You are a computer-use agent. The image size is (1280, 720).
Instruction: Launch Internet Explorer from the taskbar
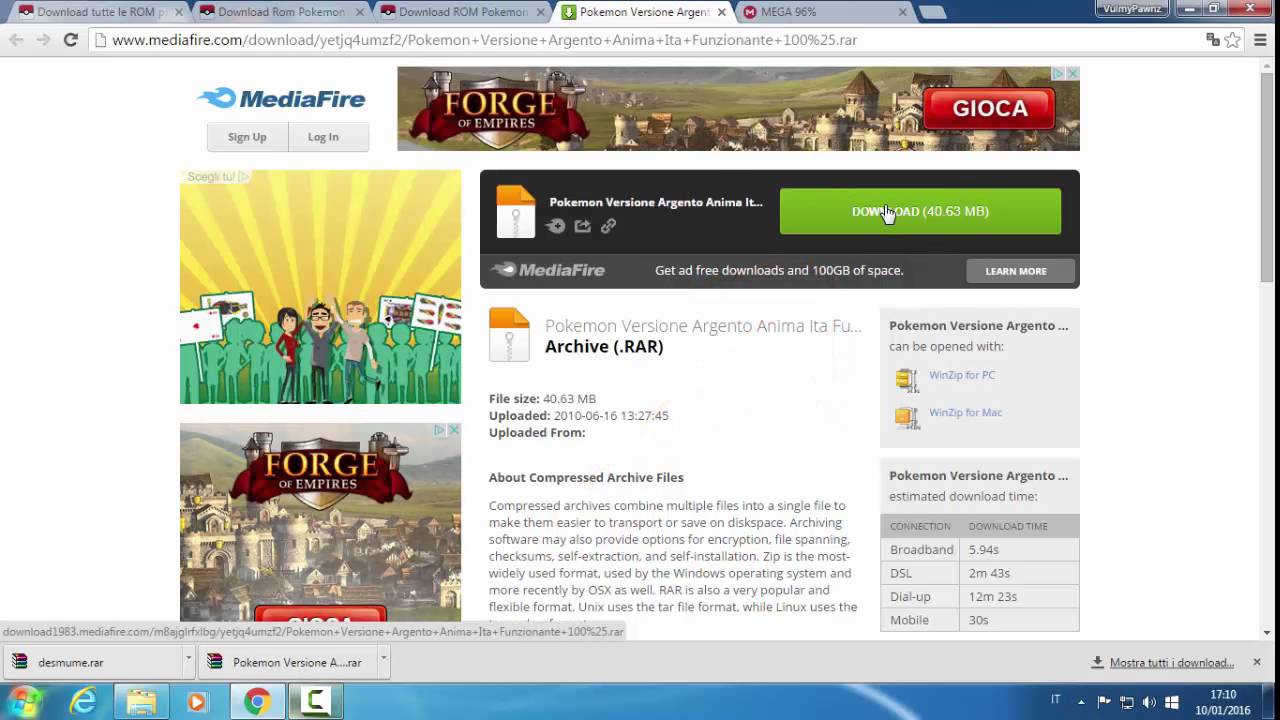[83, 702]
